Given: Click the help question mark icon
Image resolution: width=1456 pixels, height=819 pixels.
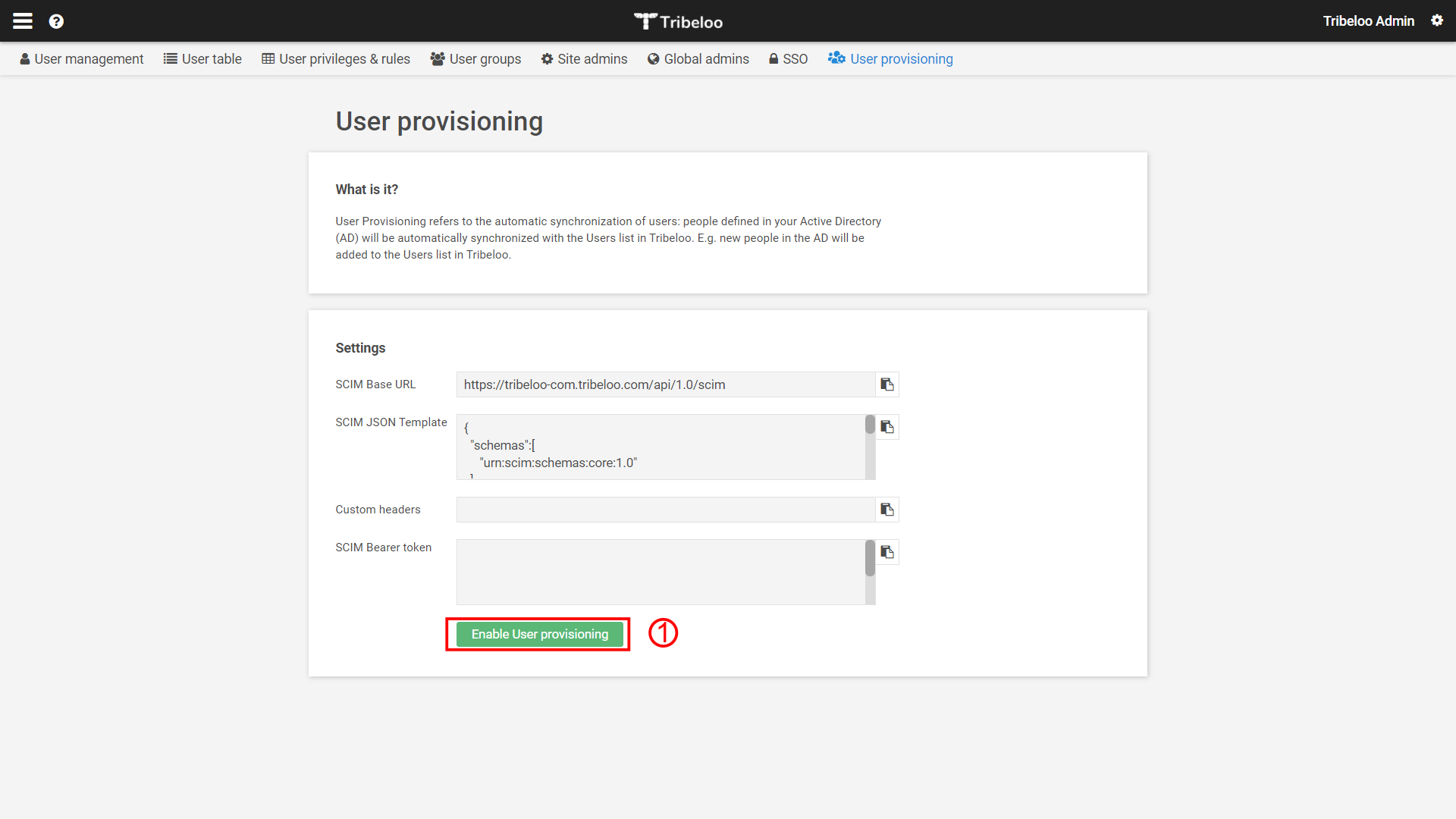Looking at the screenshot, I should (x=56, y=21).
